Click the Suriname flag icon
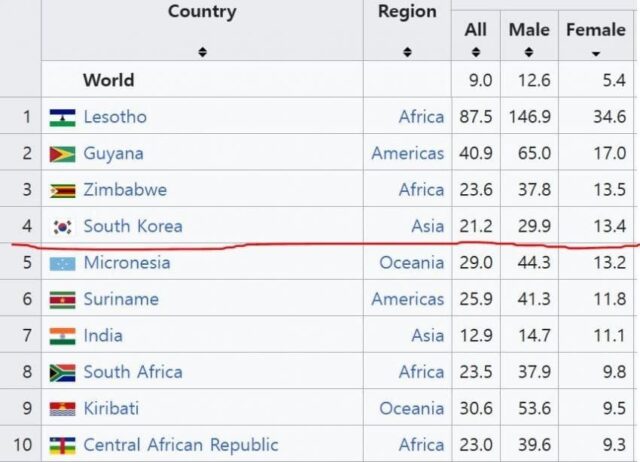The height and width of the screenshot is (462, 640). 62,299
